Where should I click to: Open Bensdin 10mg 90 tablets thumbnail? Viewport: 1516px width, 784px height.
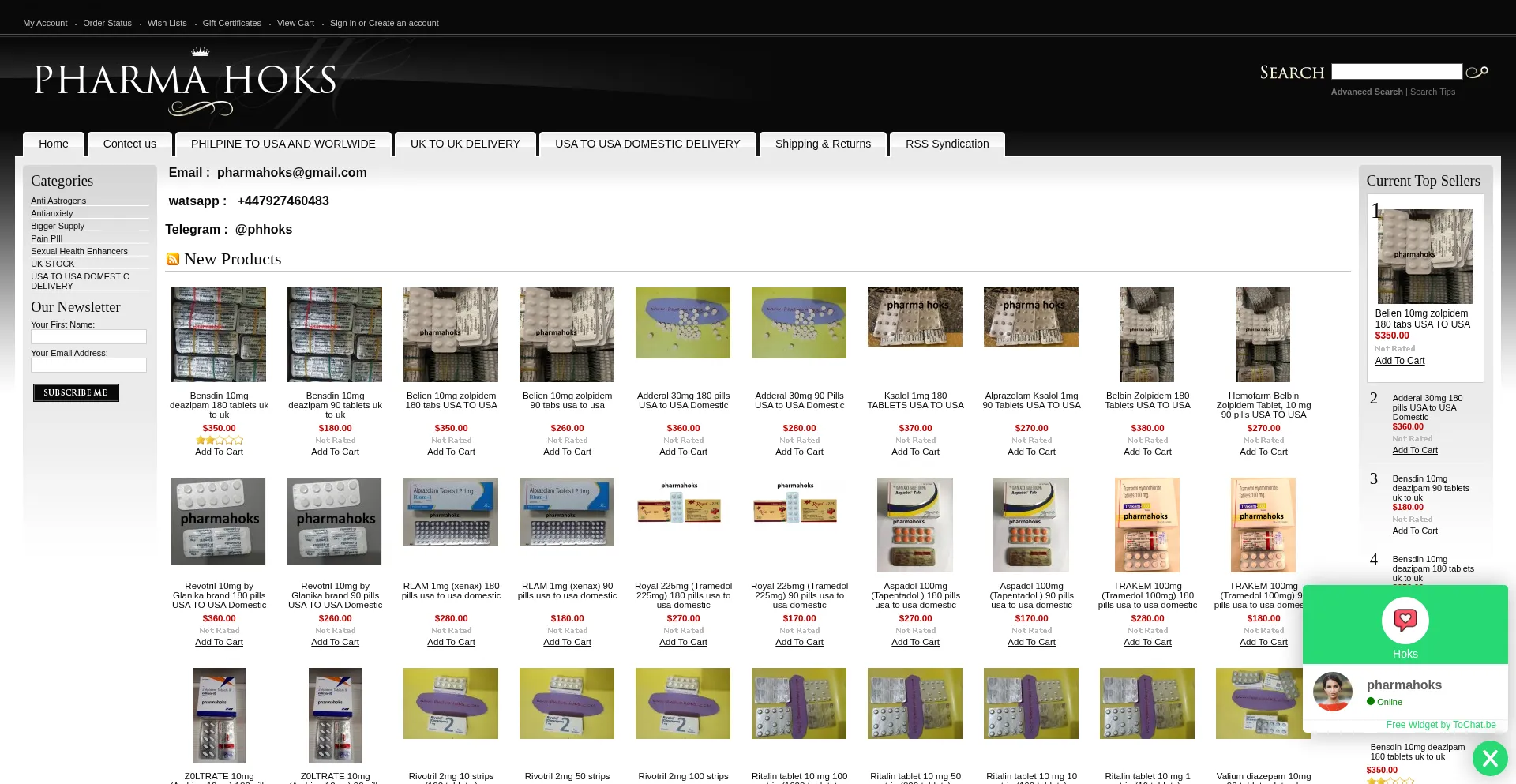335,335
